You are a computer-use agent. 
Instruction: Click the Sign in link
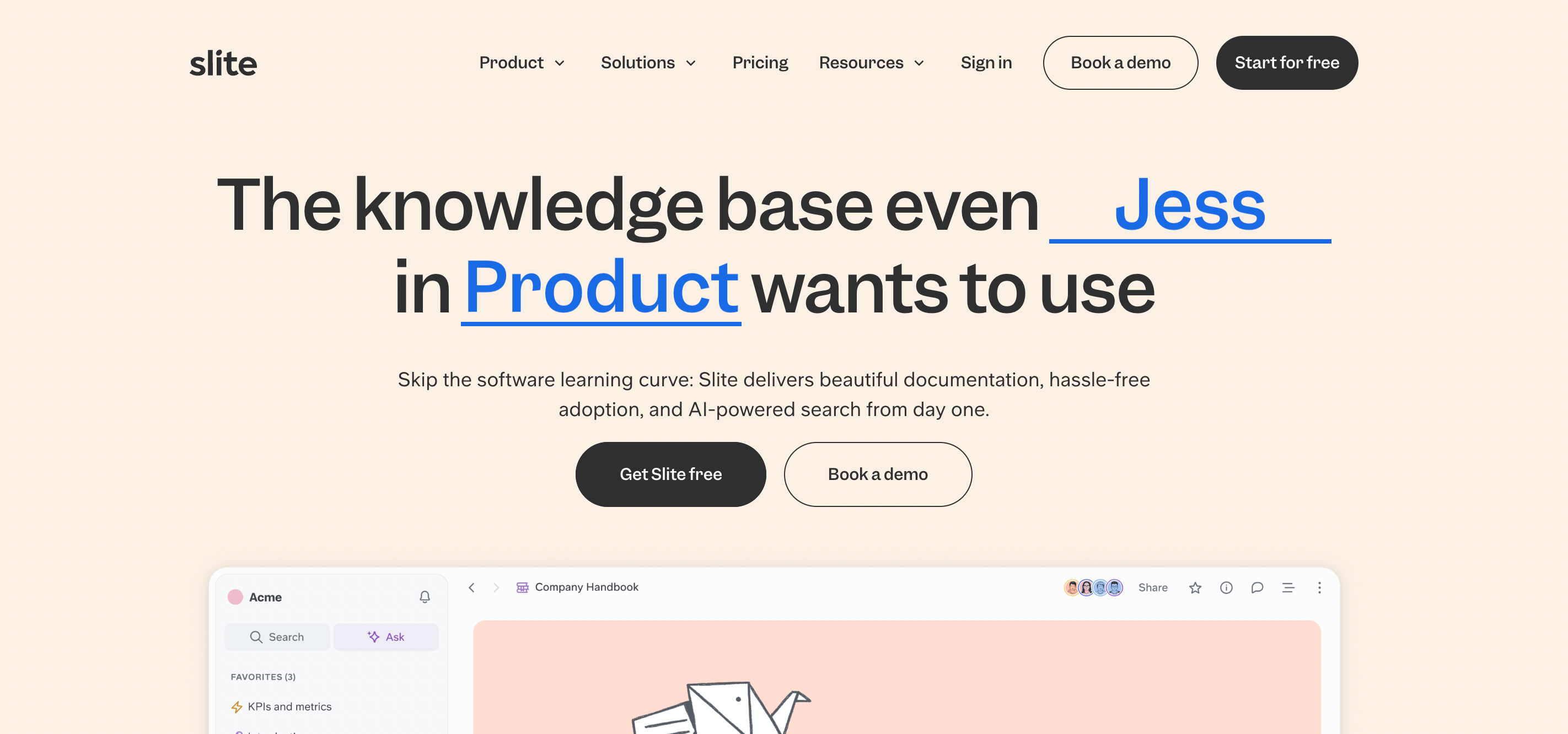click(x=986, y=62)
